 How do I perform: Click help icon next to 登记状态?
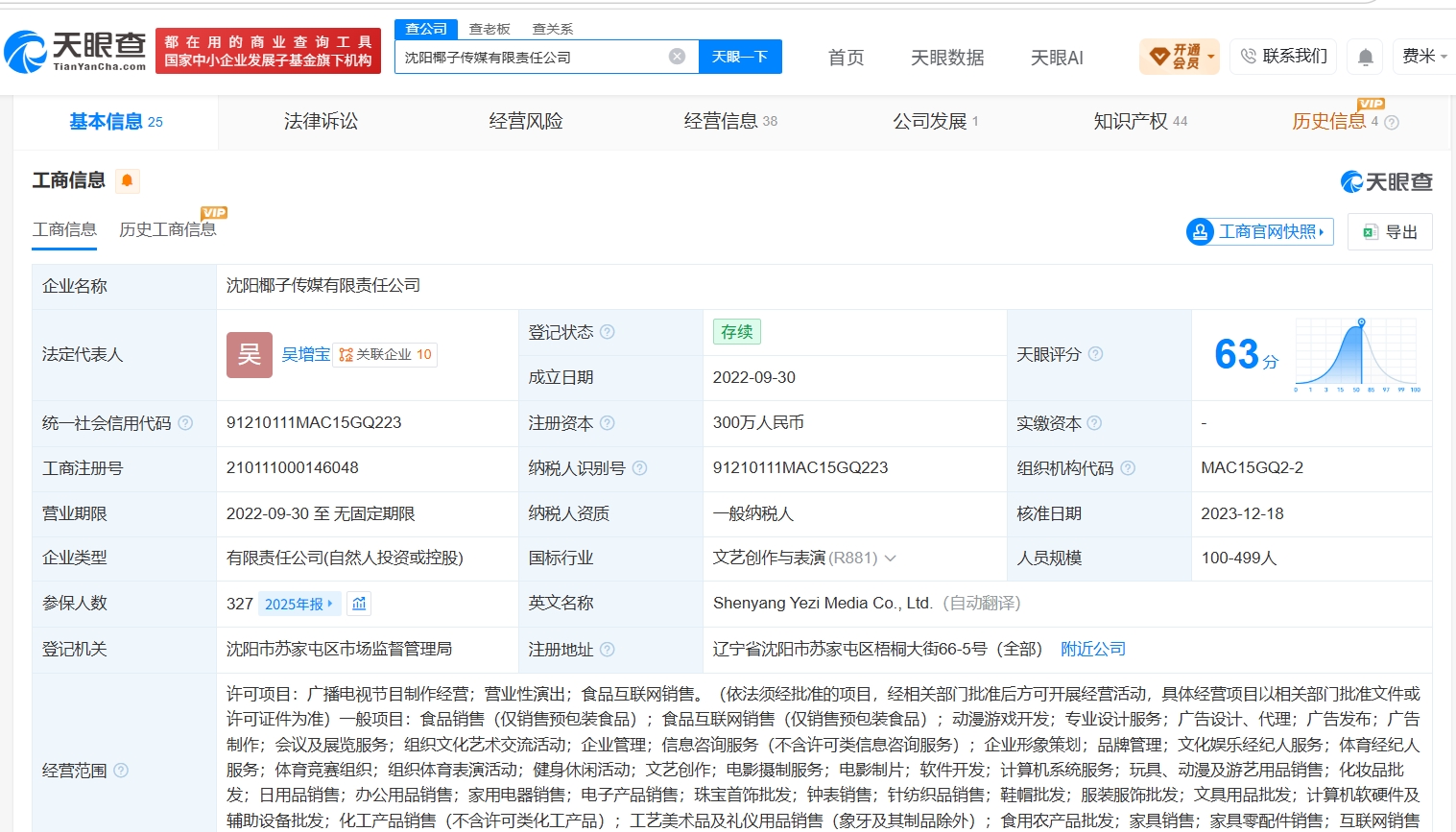pos(607,332)
